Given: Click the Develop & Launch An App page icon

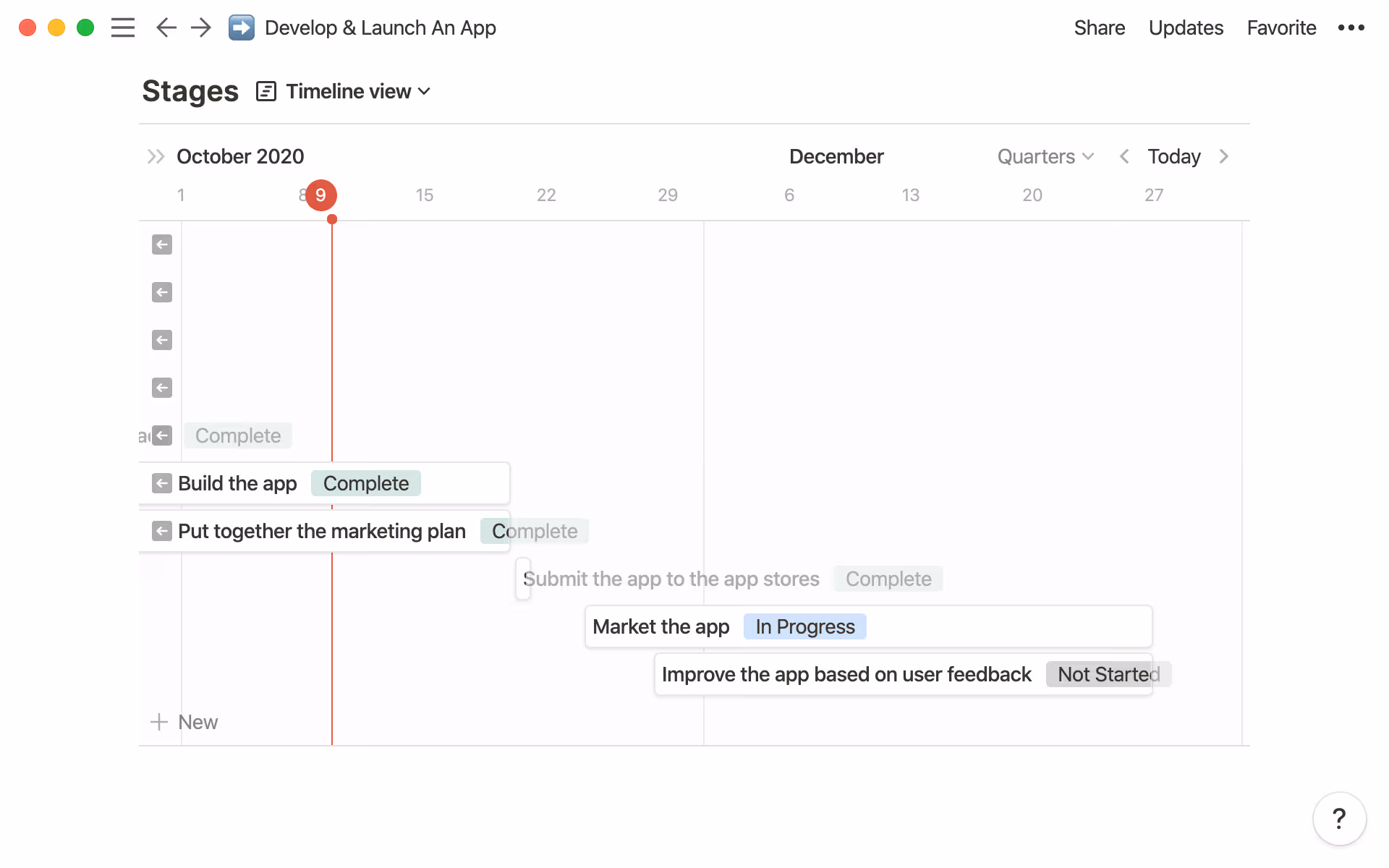Looking at the screenshot, I should tap(242, 27).
